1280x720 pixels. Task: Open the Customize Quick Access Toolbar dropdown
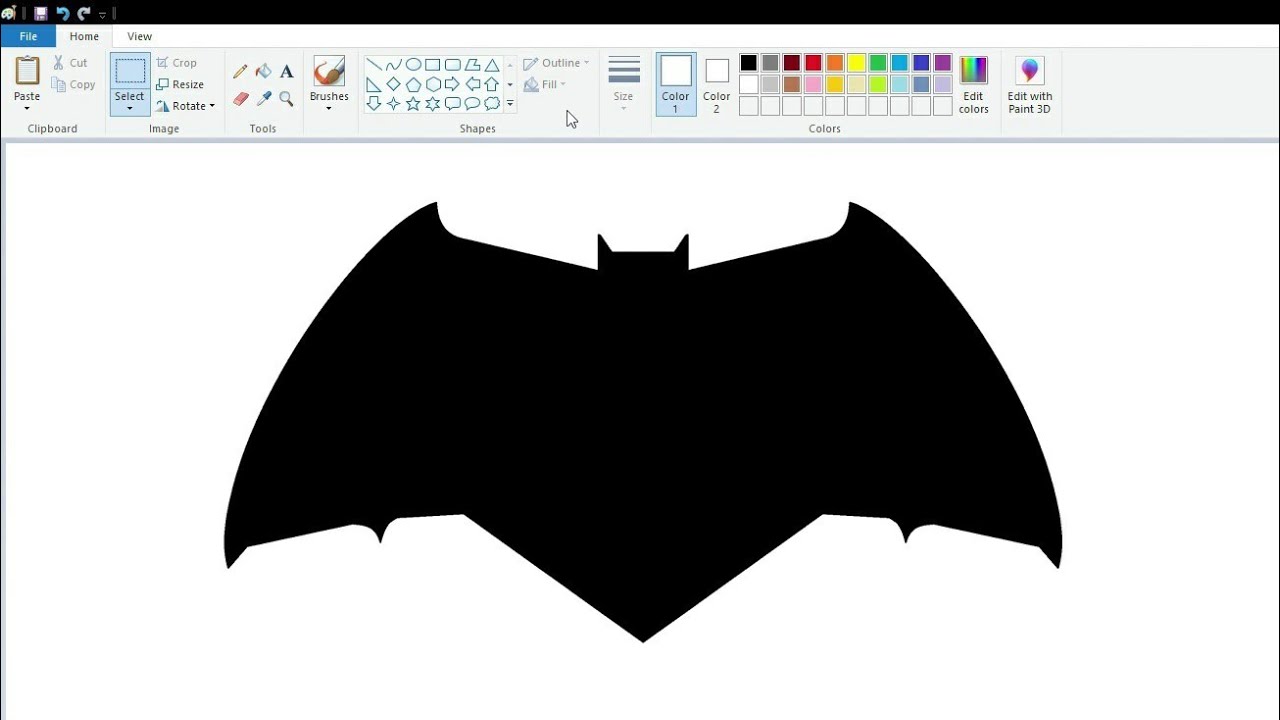coord(103,14)
